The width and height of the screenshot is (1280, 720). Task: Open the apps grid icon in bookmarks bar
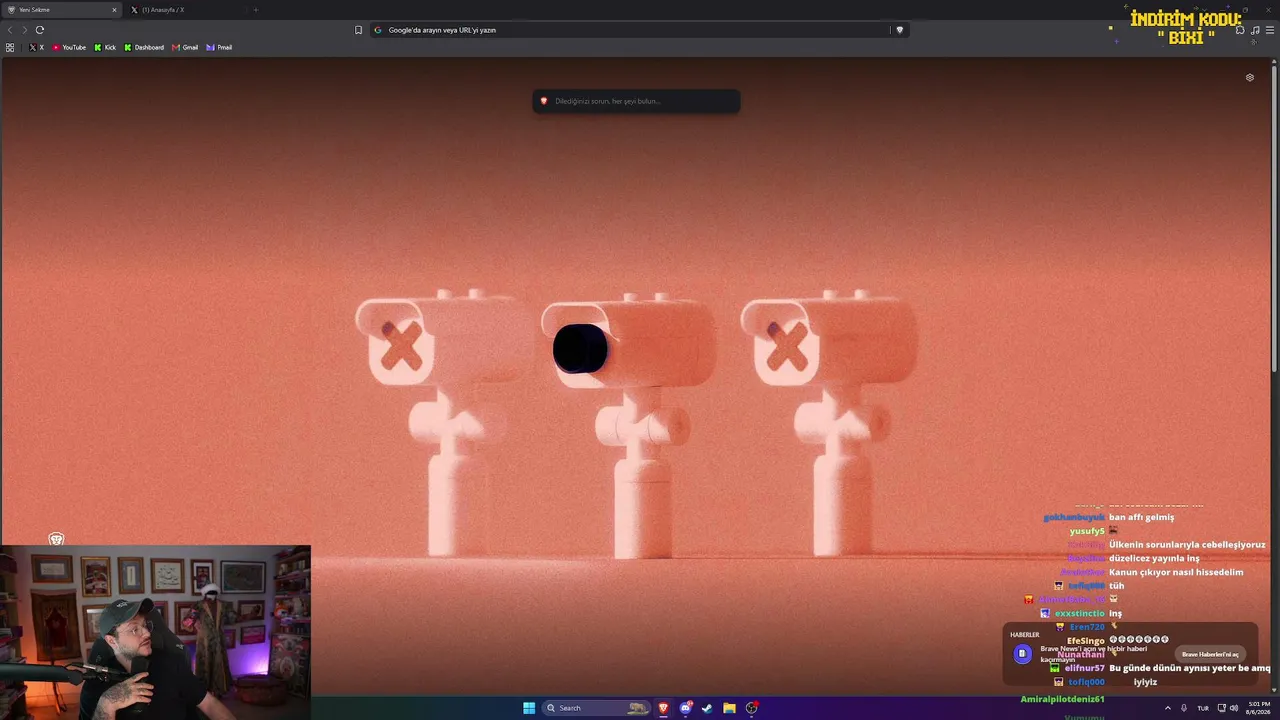tap(10, 47)
